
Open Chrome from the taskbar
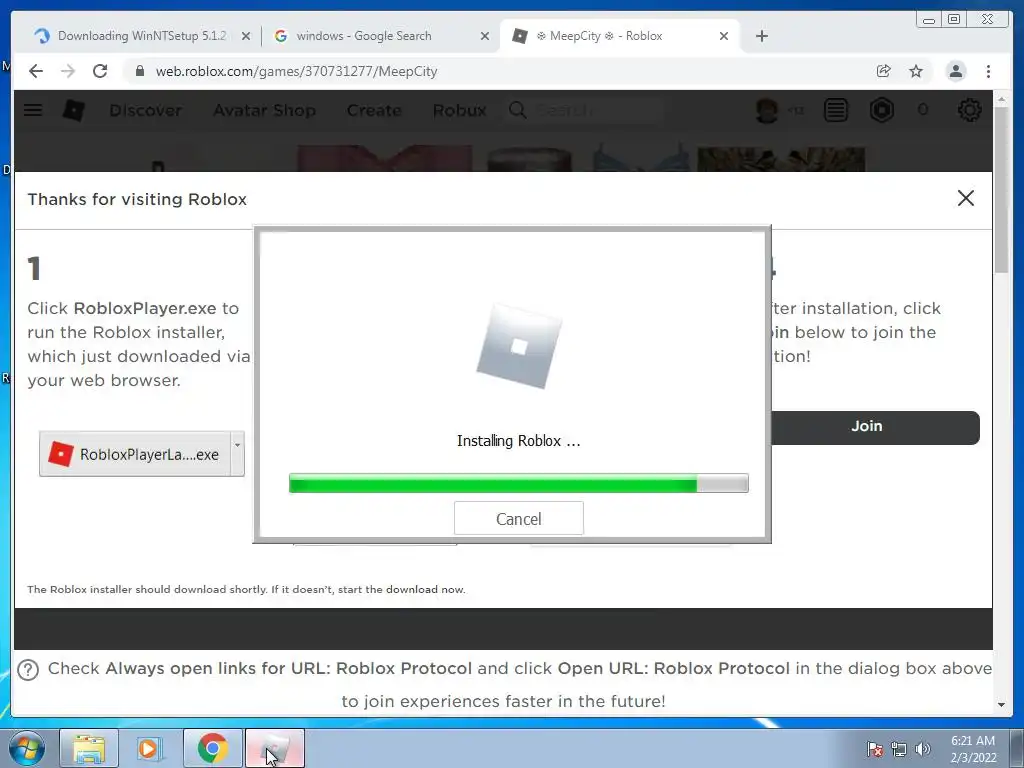213,748
